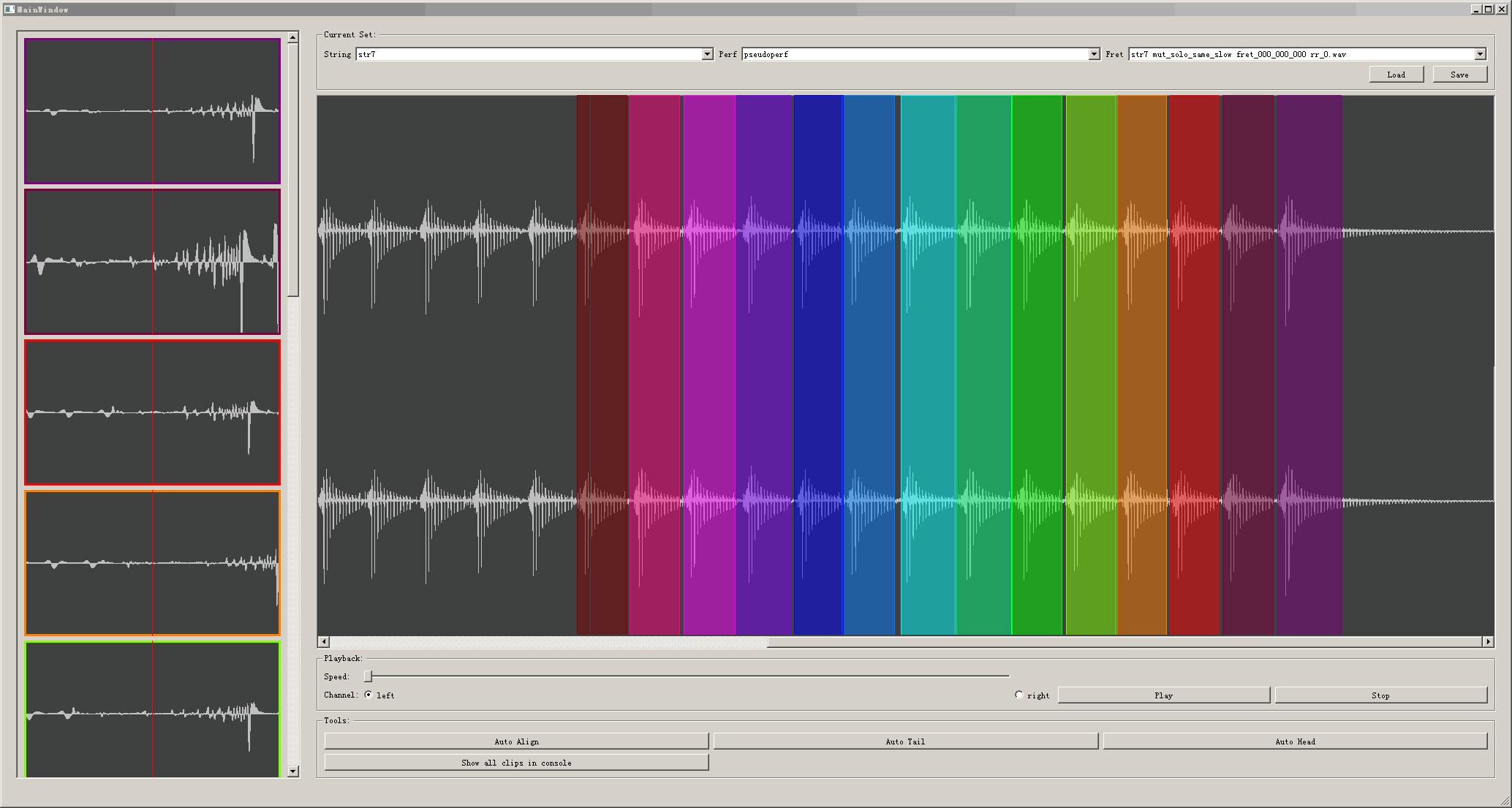Select the olive green waveform region
This screenshot has height=808, width=1512.
tap(1091, 365)
